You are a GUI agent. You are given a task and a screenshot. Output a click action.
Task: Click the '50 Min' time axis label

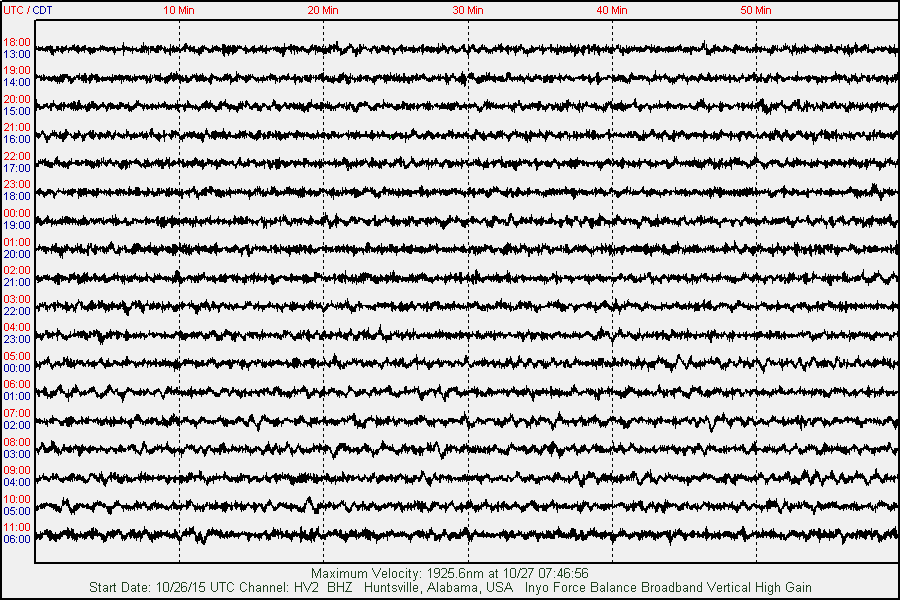point(756,10)
